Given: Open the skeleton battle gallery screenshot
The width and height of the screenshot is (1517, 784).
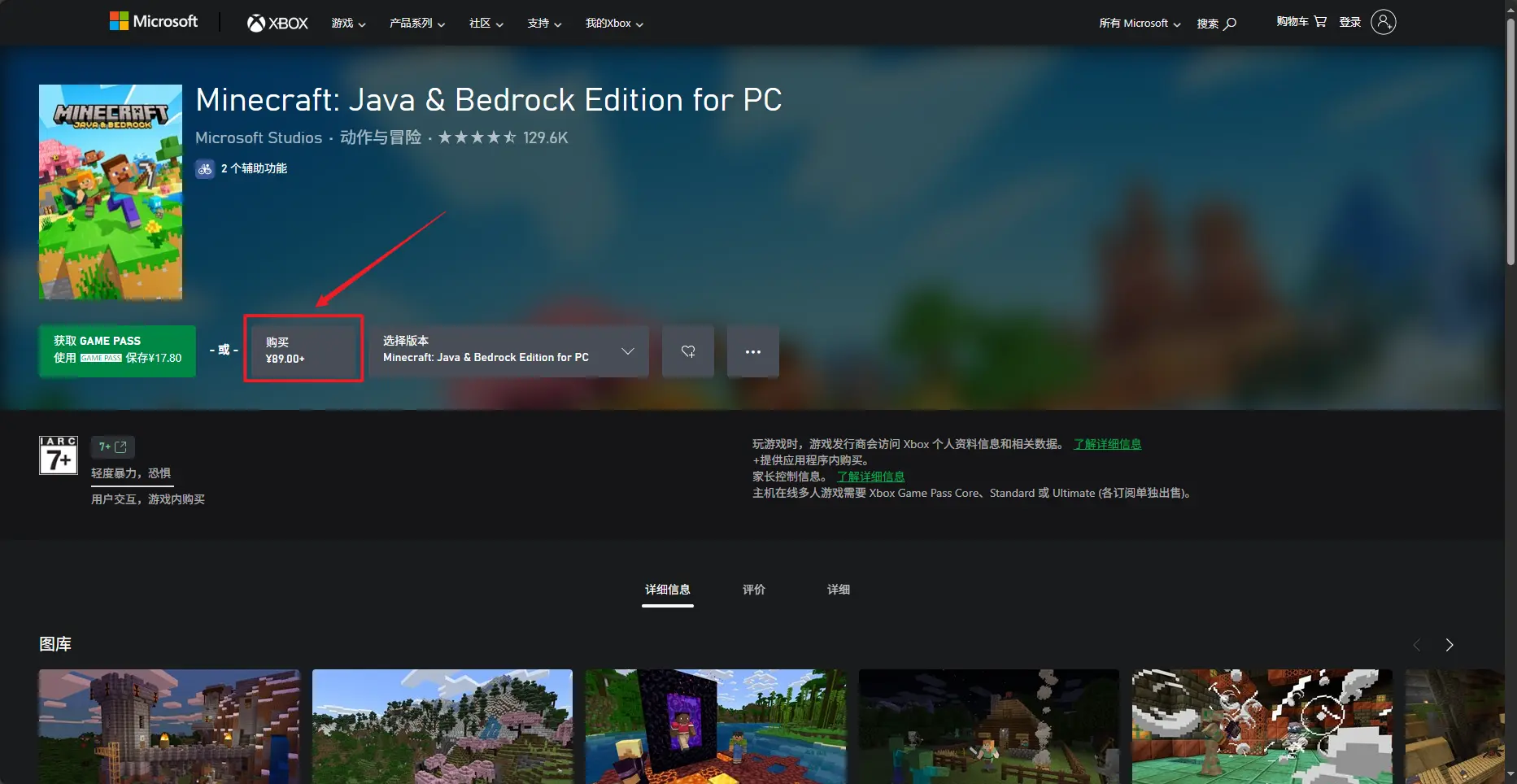Looking at the screenshot, I should [x=1262, y=726].
